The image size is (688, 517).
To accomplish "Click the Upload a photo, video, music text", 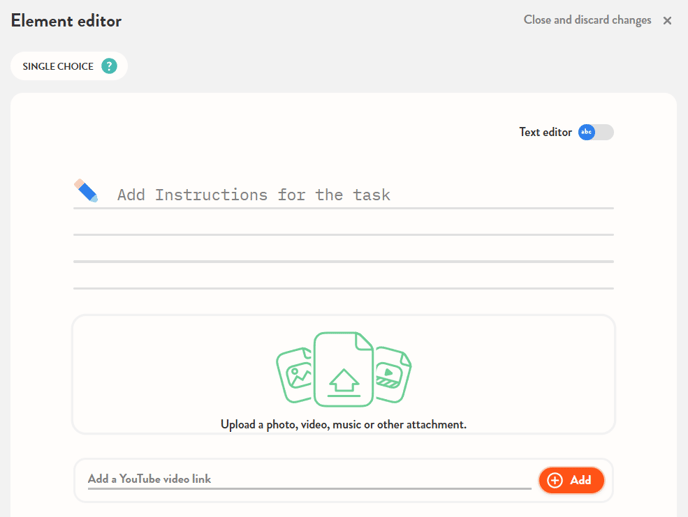I will point(343,424).
